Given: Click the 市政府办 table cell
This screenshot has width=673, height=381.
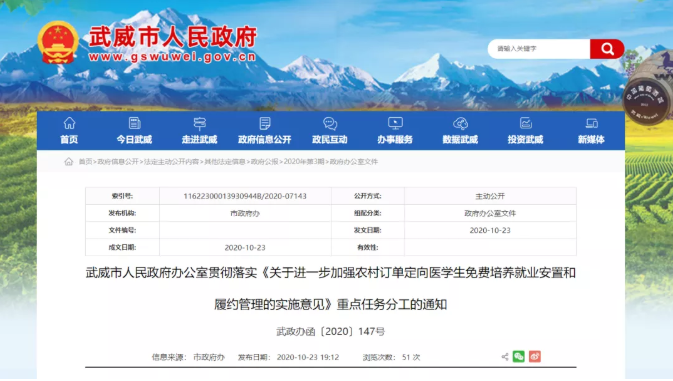Looking at the screenshot, I should pyautogui.click(x=245, y=213).
